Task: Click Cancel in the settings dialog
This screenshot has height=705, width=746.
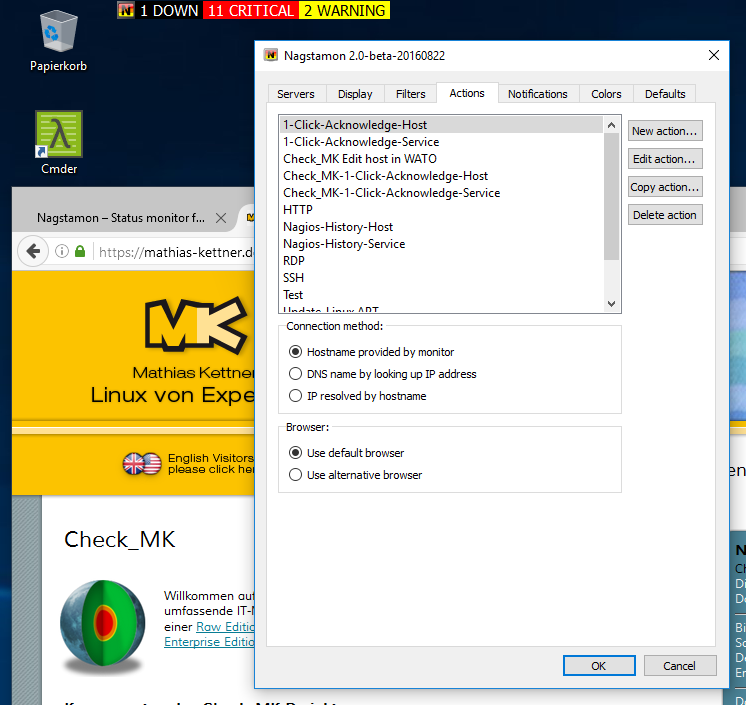Action: (679, 666)
